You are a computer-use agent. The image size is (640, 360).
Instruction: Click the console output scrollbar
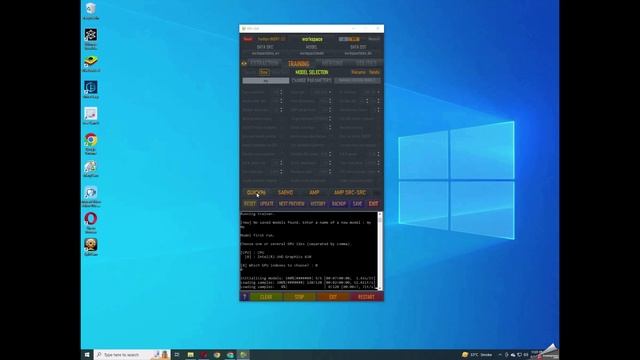380,251
